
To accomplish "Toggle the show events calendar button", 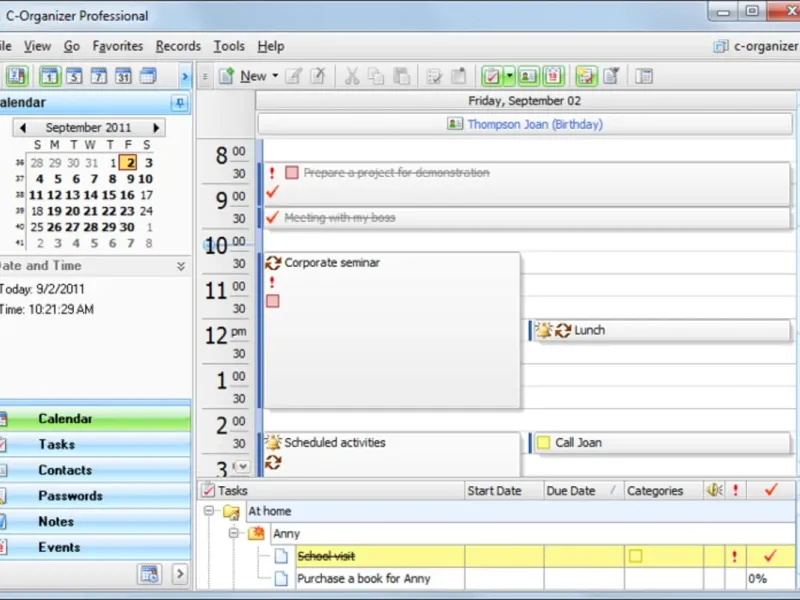I will pos(553,76).
